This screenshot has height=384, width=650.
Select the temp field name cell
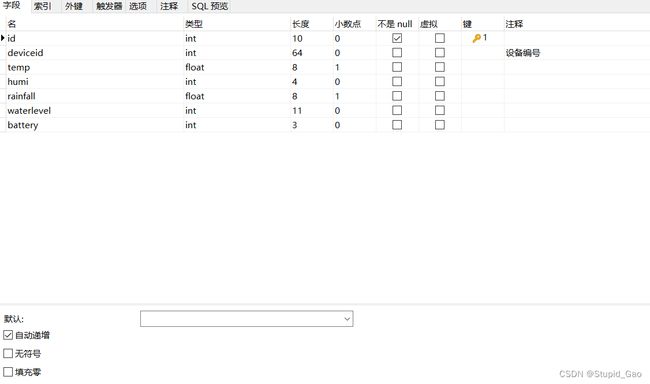click(94, 67)
